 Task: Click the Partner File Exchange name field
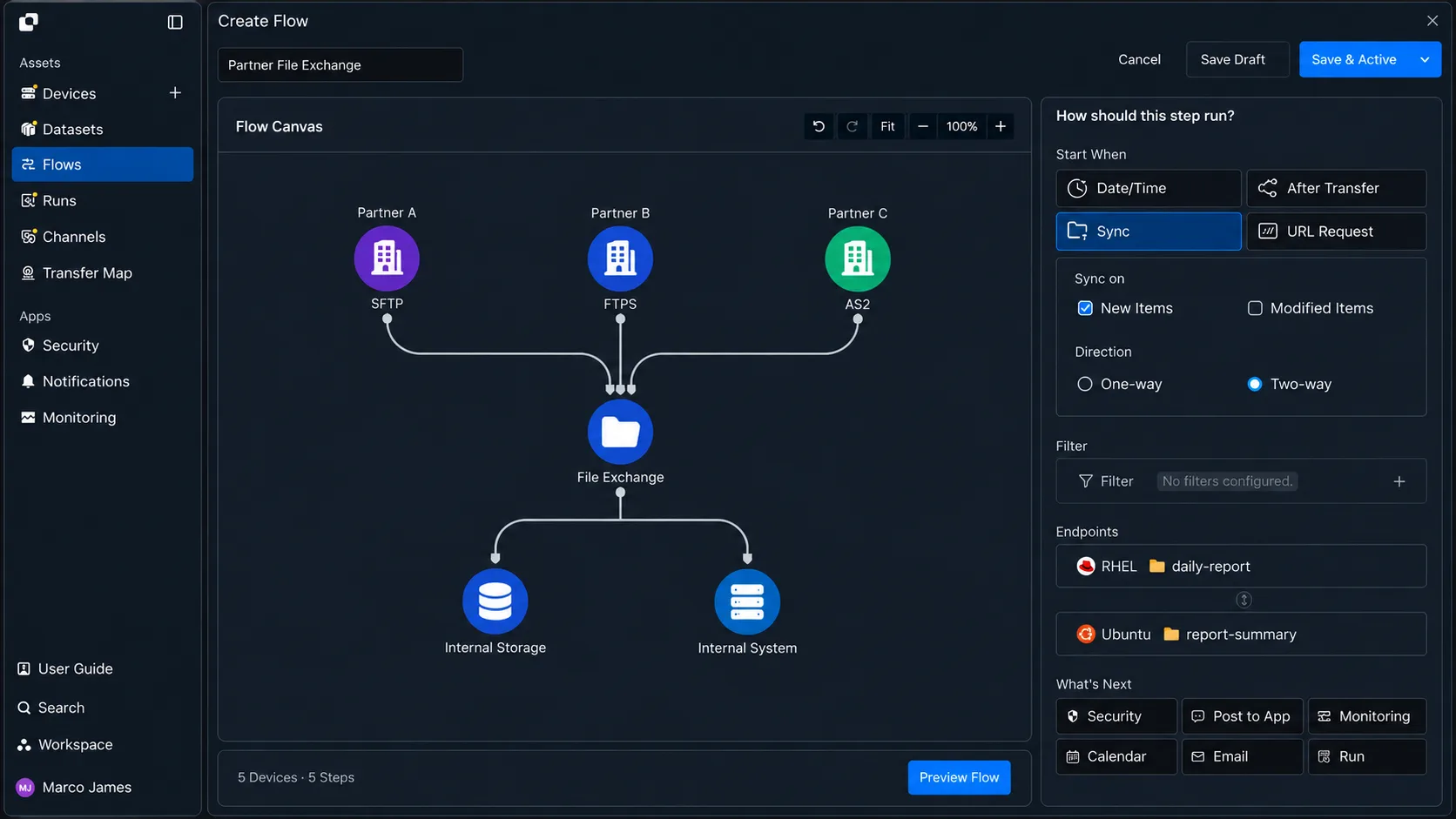click(340, 64)
